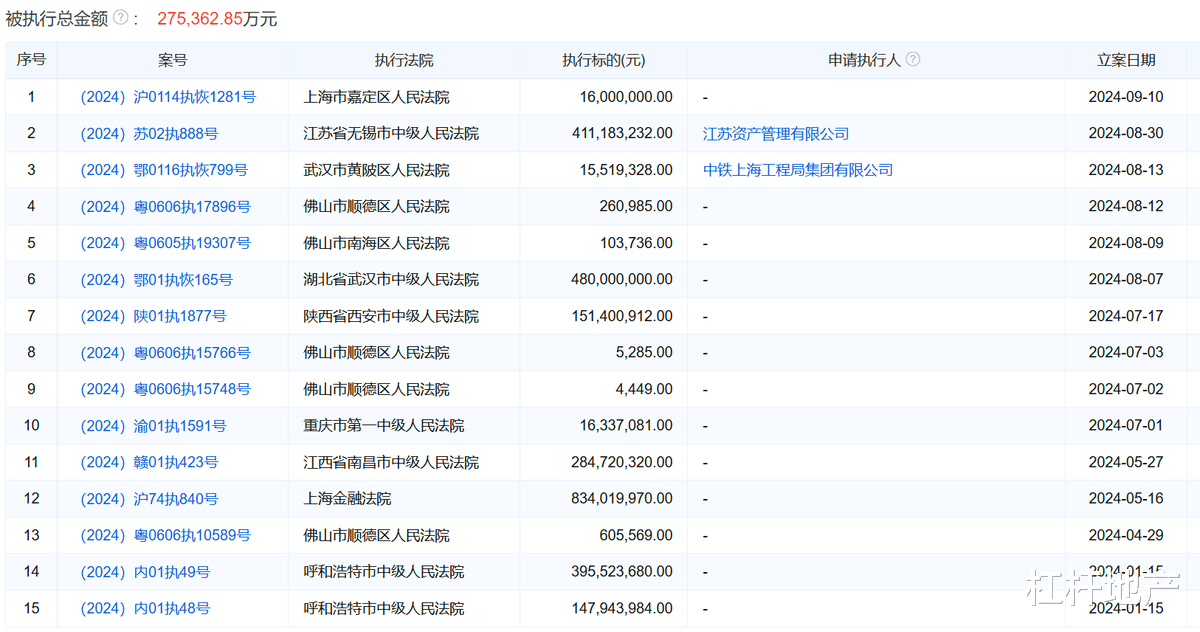Click filing date 2024-08-09
Screen dimensions: 1200x632
[x=1126, y=243]
